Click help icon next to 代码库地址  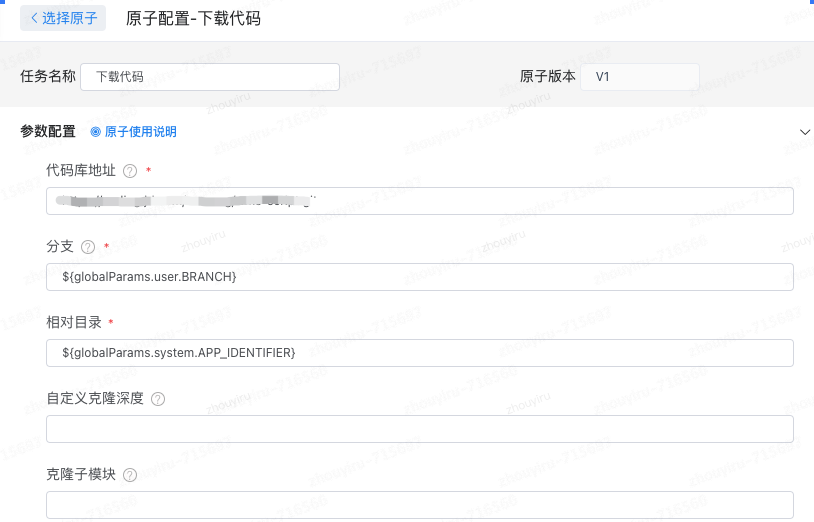point(130,171)
